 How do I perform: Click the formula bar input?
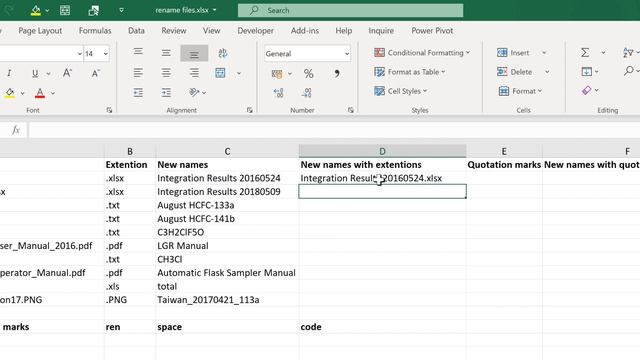(x=334, y=130)
